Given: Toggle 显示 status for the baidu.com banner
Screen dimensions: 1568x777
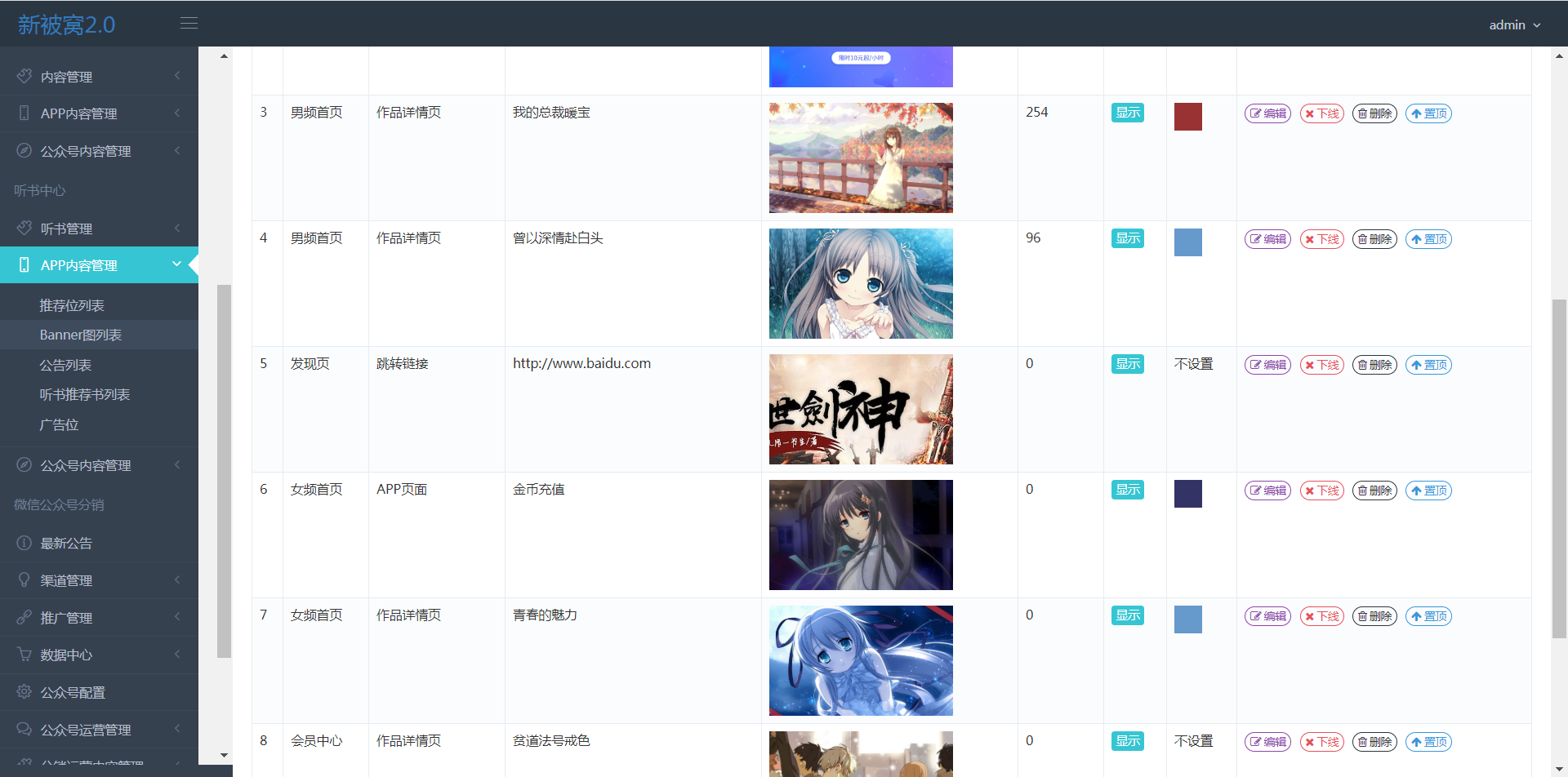Looking at the screenshot, I should [x=1128, y=364].
